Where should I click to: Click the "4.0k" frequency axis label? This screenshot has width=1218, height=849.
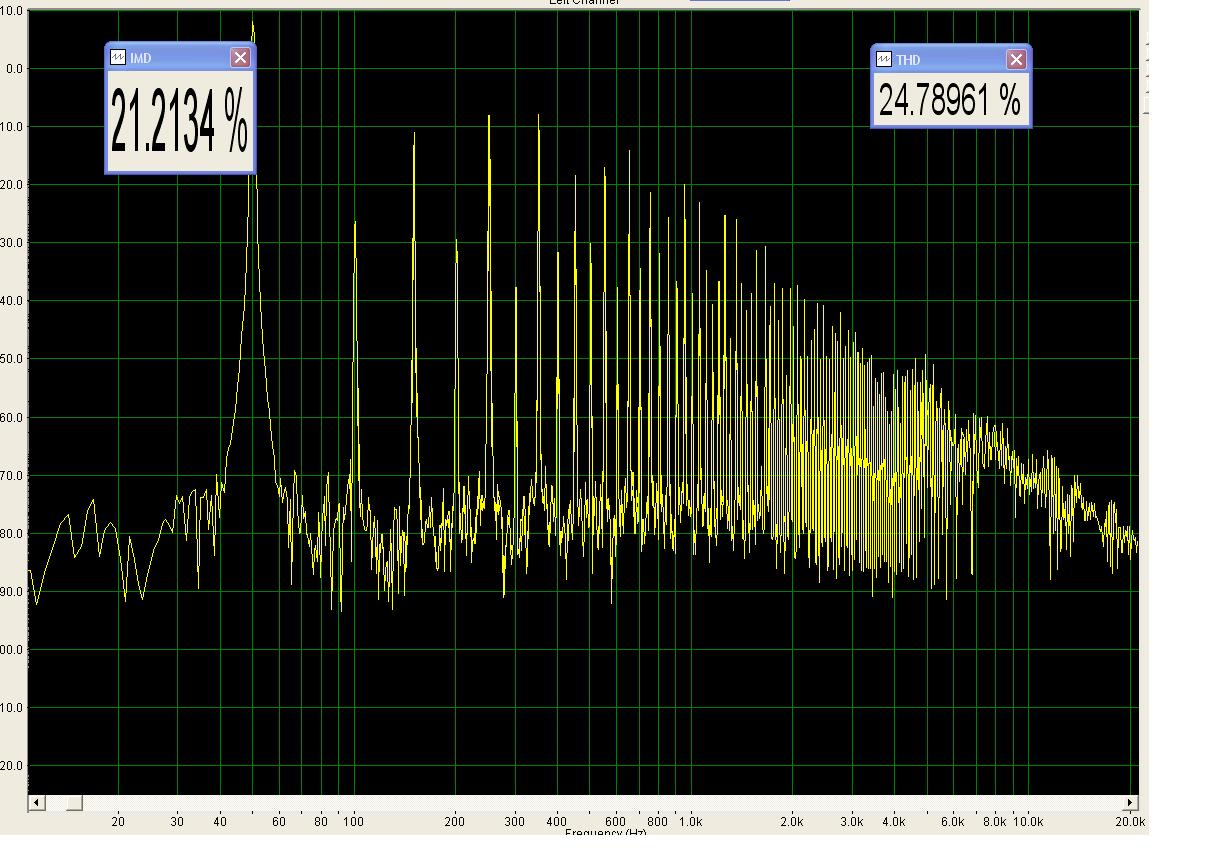[893, 822]
